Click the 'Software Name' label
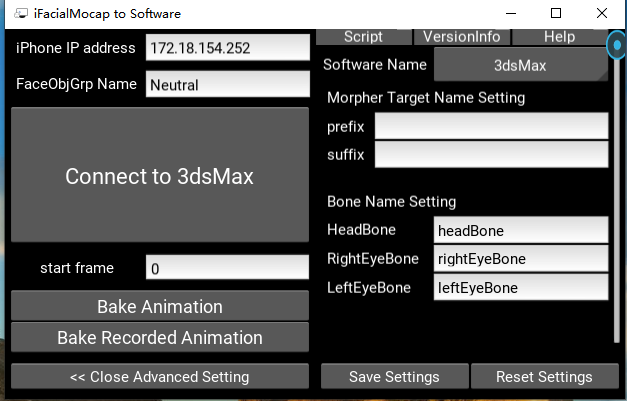627x401 pixels. point(375,65)
